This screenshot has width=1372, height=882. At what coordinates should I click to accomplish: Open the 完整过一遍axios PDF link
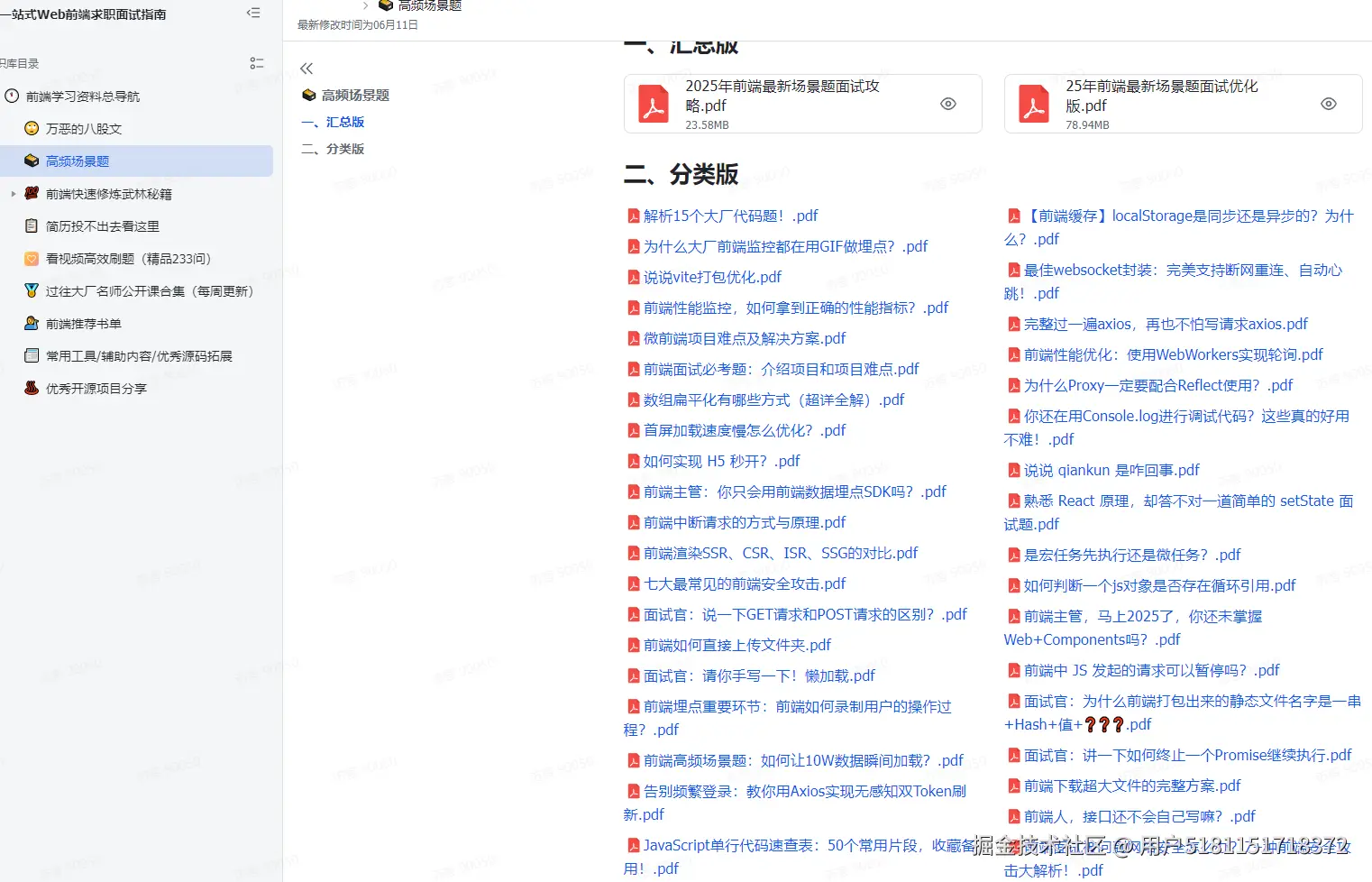1163,324
